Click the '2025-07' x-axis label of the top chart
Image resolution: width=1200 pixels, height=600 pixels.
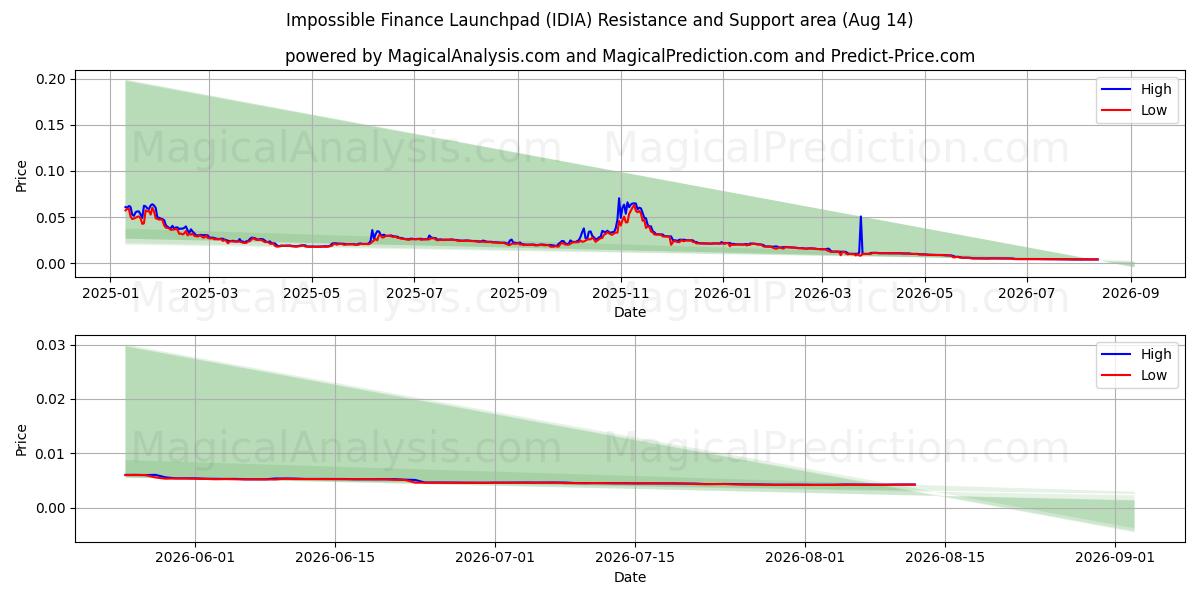tap(414, 293)
